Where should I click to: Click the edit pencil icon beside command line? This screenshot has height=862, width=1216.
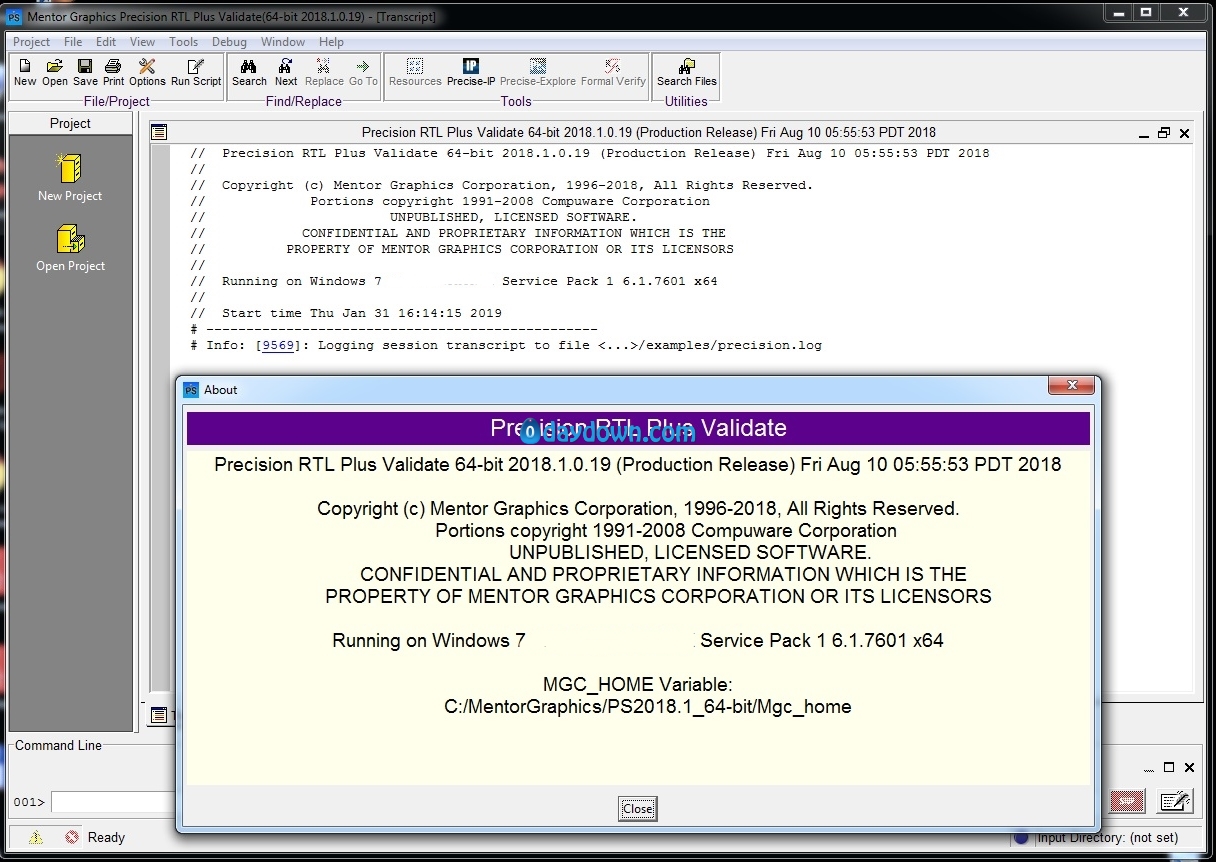click(1176, 801)
